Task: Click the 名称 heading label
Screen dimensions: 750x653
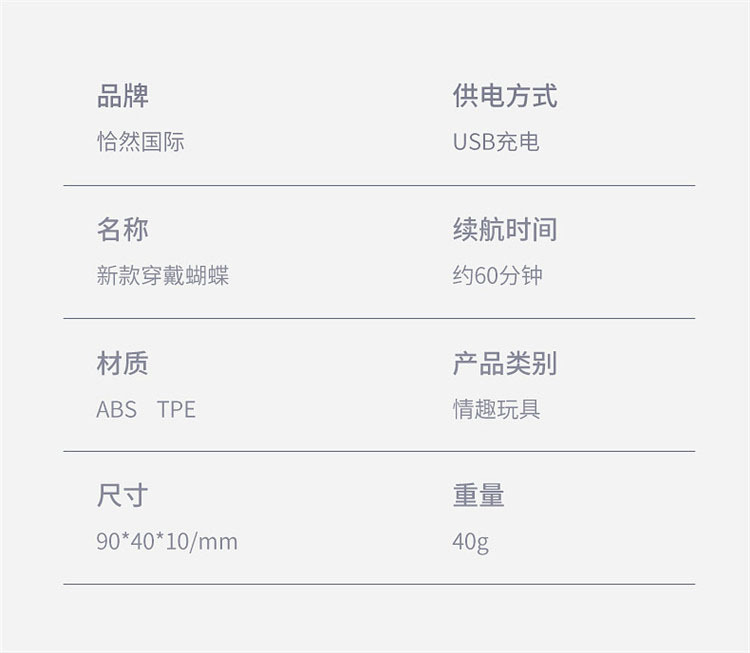Action: click(123, 230)
